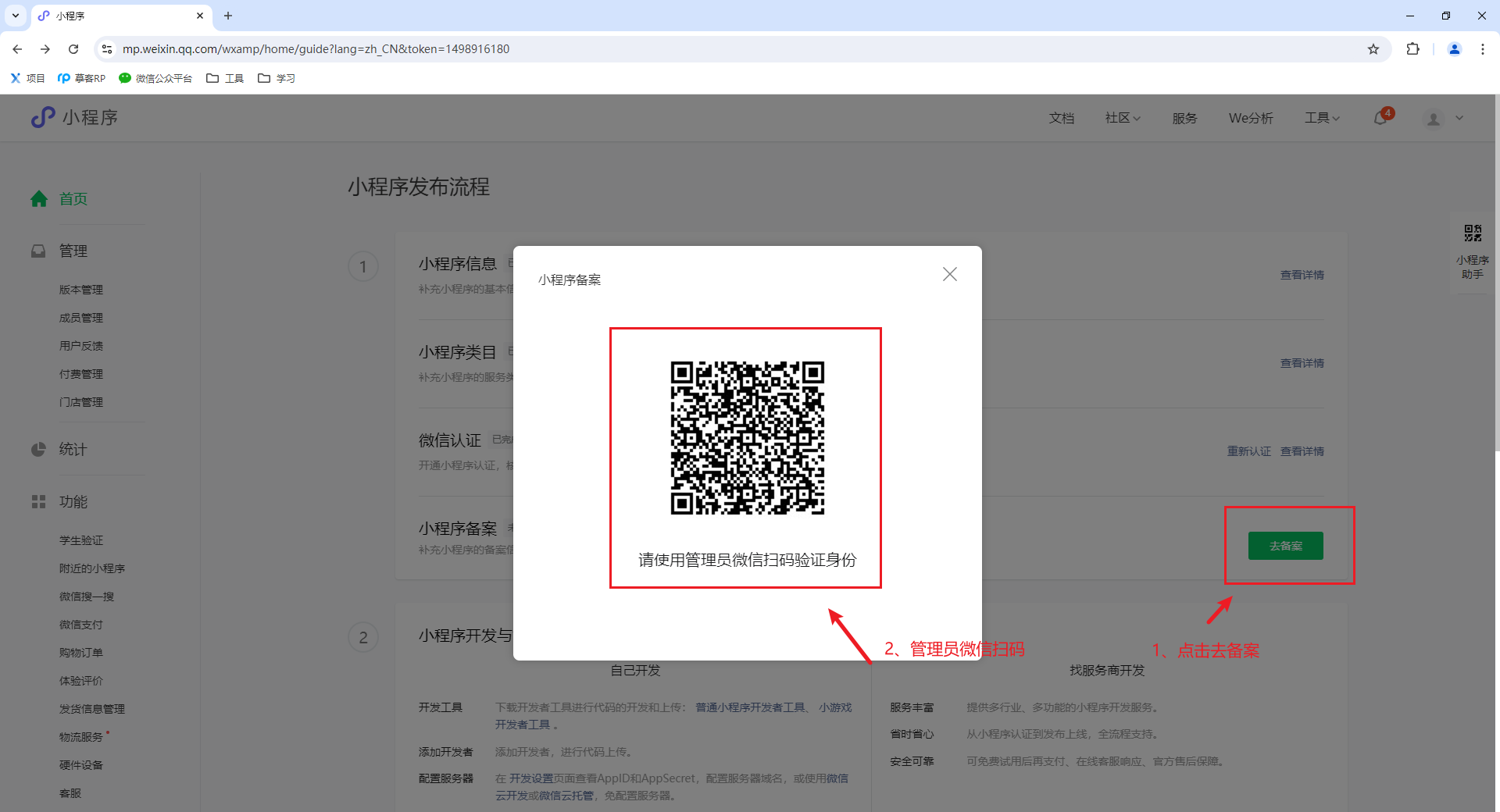1500x812 pixels.
Task: Open 微信支付 in the sidebar
Action: (x=81, y=625)
